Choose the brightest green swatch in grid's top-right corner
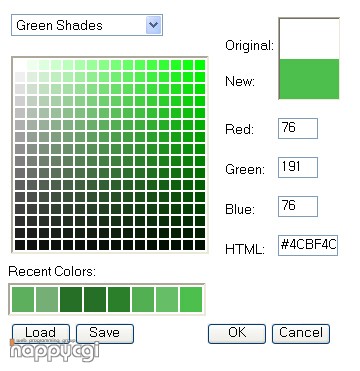The height and width of the screenshot is (371, 360). coord(200,65)
